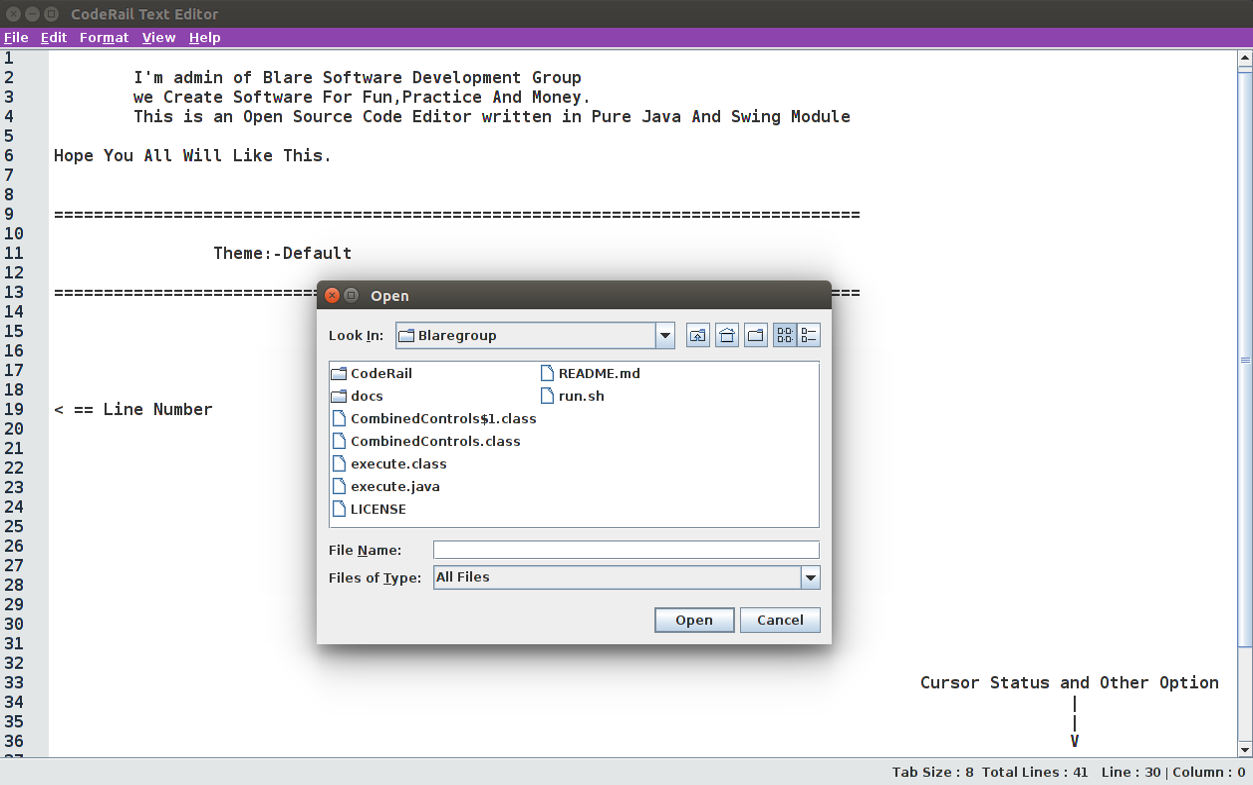1253x785 pixels.
Task: Select the file icon of run.sh
Action: pyautogui.click(x=547, y=396)
